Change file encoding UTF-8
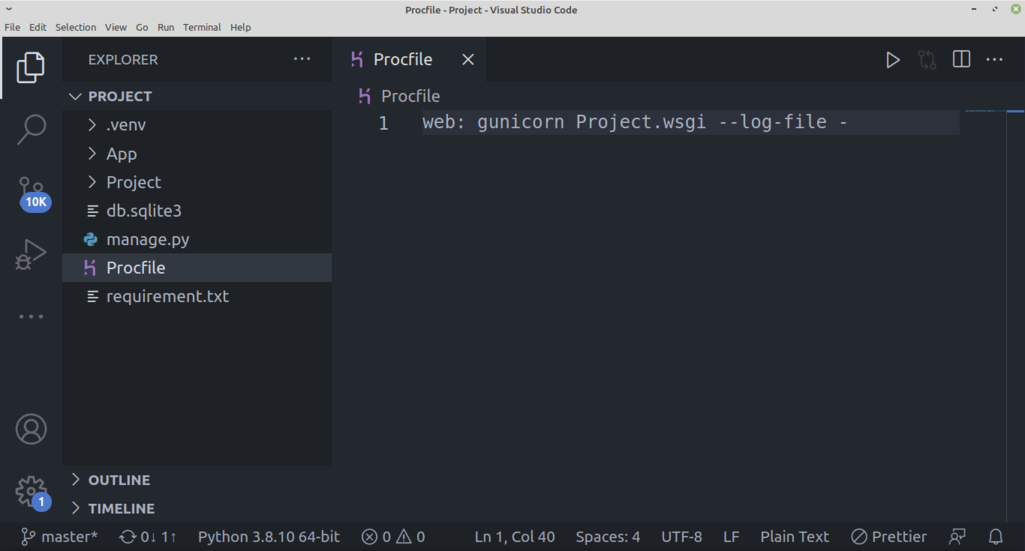 point(681,537)
